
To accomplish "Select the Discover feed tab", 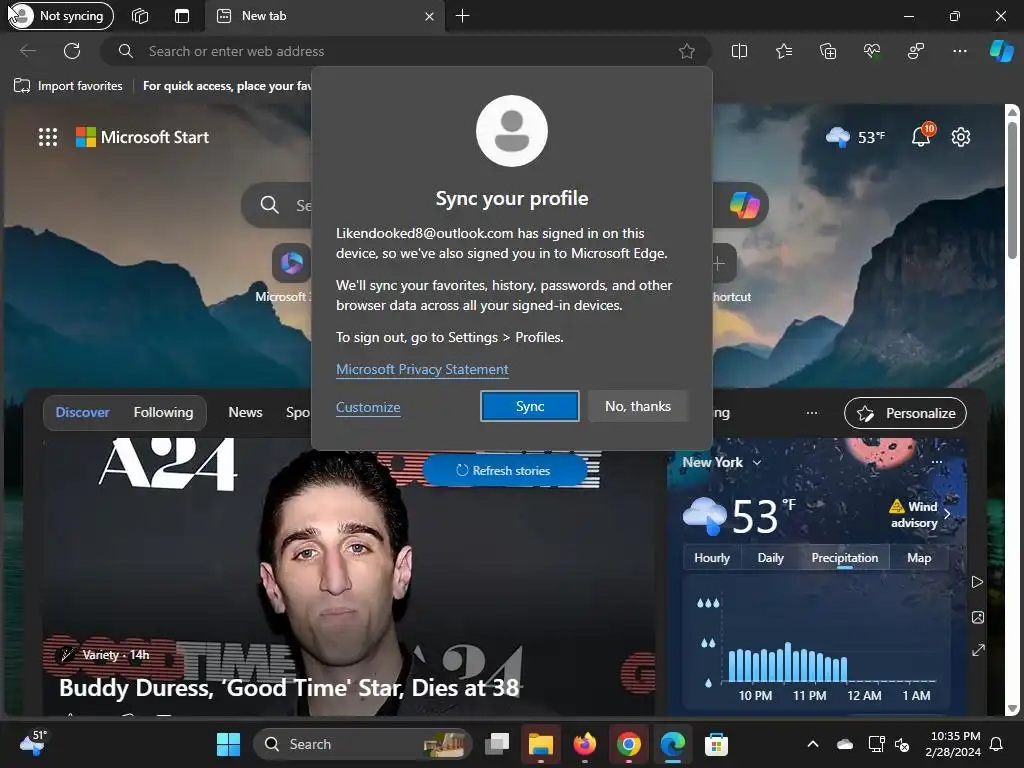I will pos(82,412).
